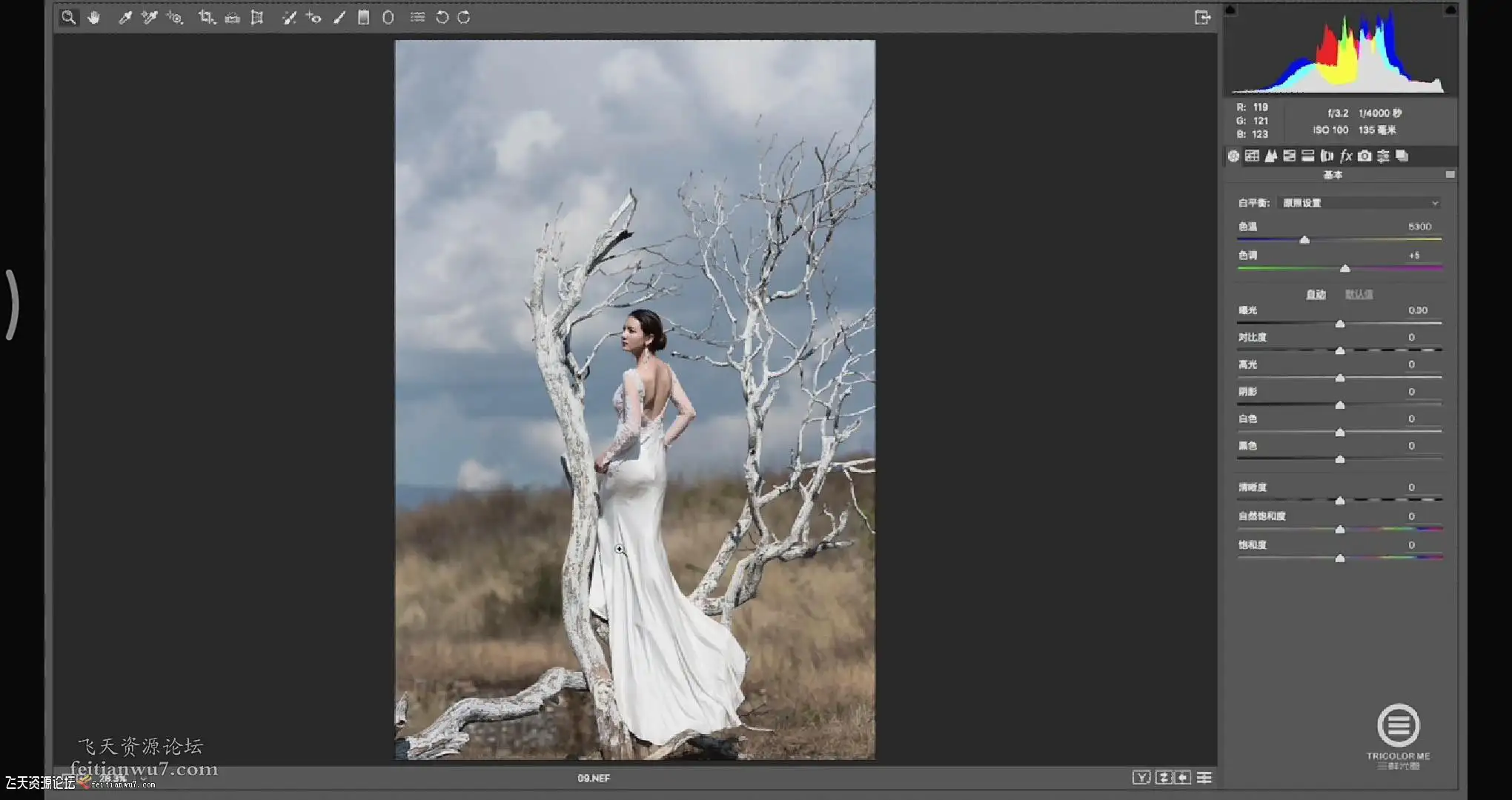Screen dimensions: 1512x800
Task: Open the Transform tool
Action: pos(257,18)
